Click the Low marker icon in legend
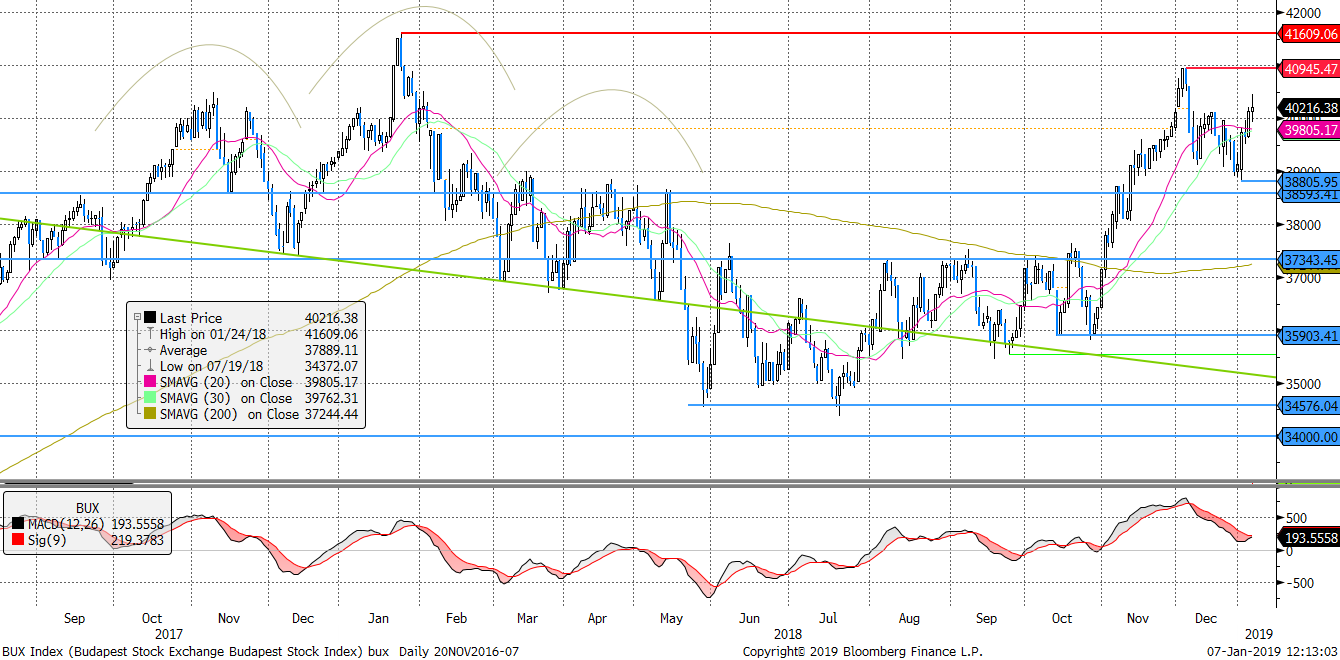Screen dimensions: 1340x660 click(150, 366)
